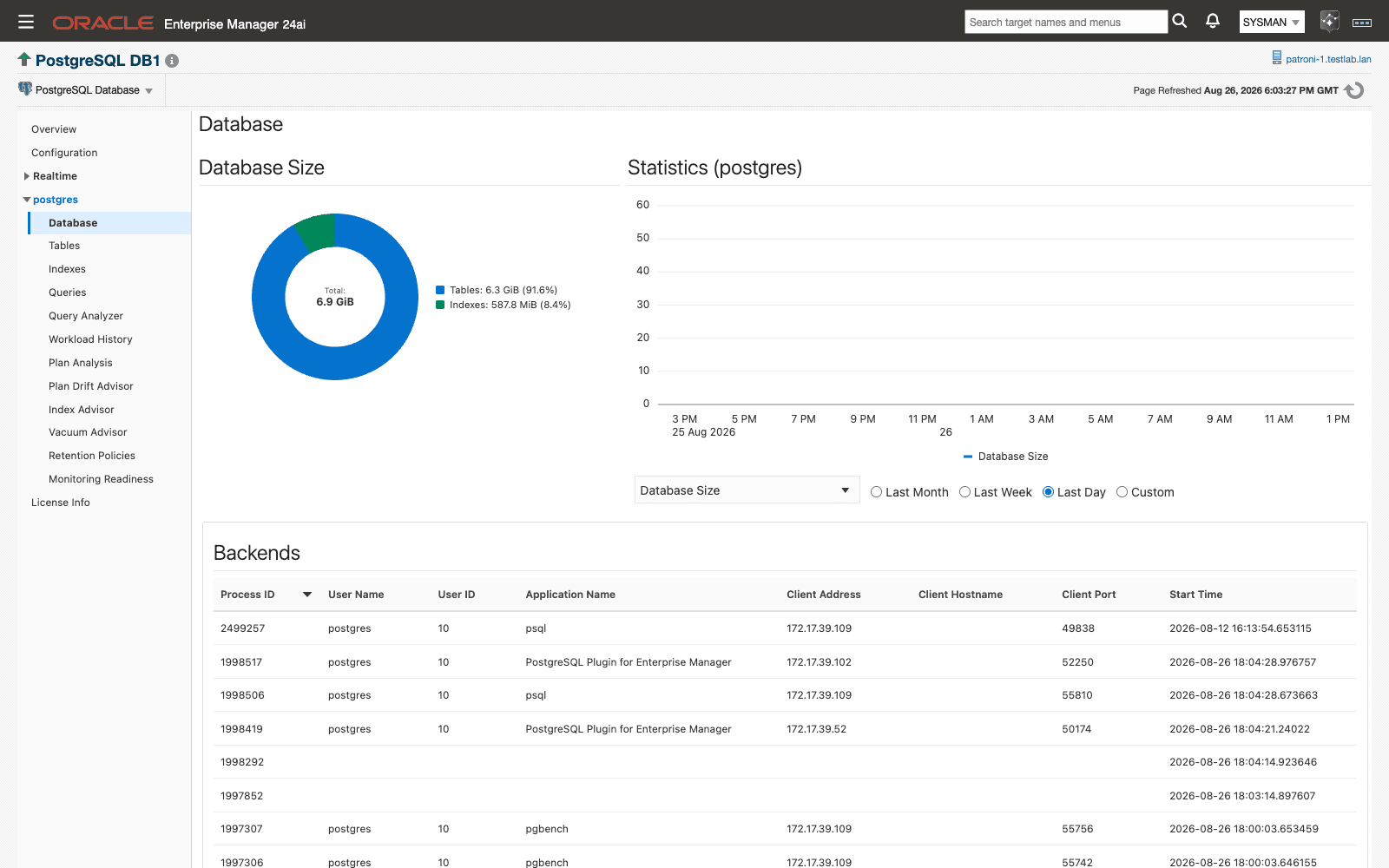Go to the Overview menu item
The height and width of the screenshot is (868, 1389).
coord(54,129)
